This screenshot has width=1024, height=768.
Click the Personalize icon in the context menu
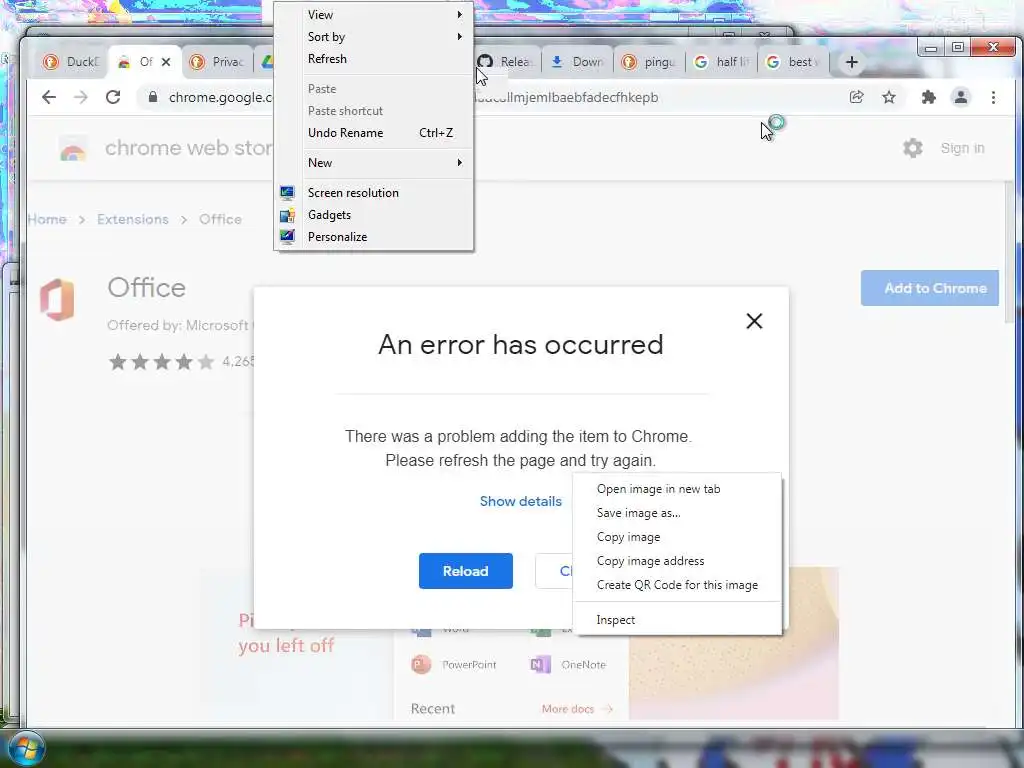(x=287, y=236)
